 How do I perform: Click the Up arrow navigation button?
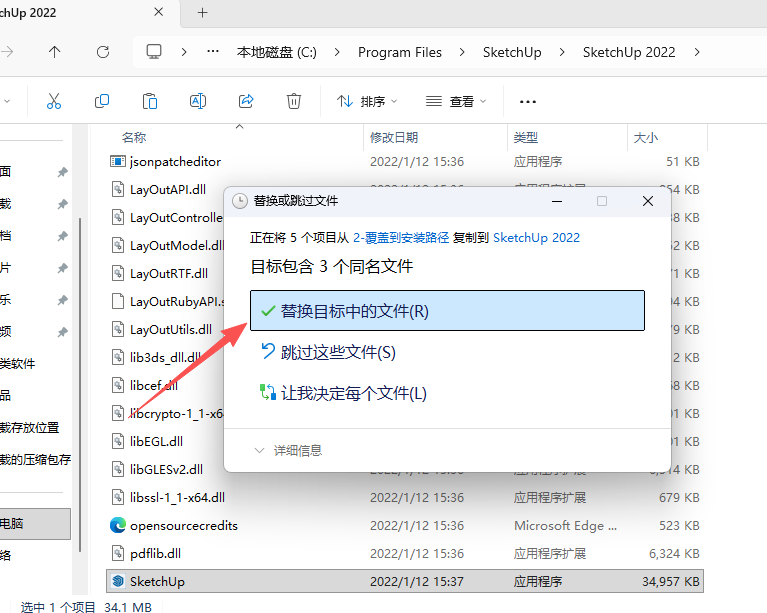click(x=54, y=52)
